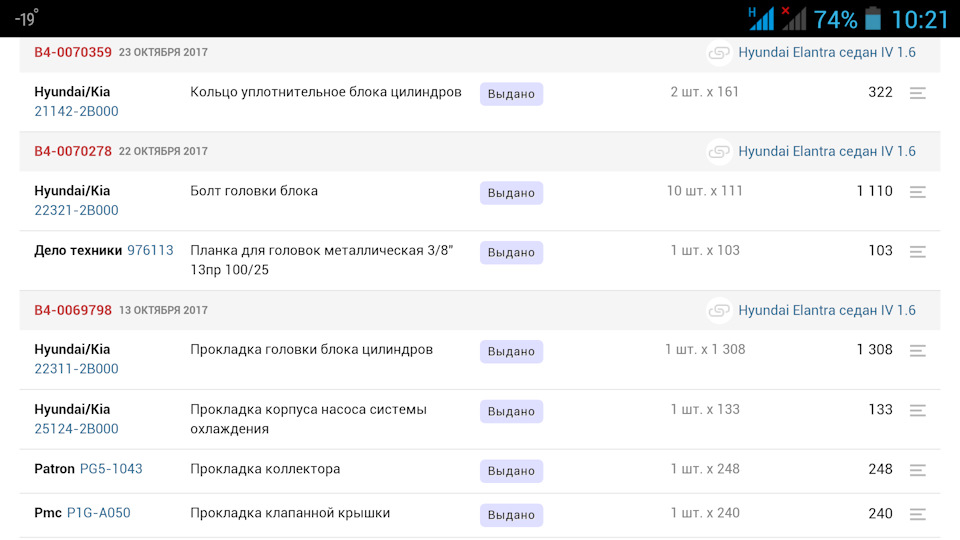Open Hyundai Elantra link in order B4-0070278
Image resolution: width=960 pixels, height=540 pixels.
tap(827, 152)
